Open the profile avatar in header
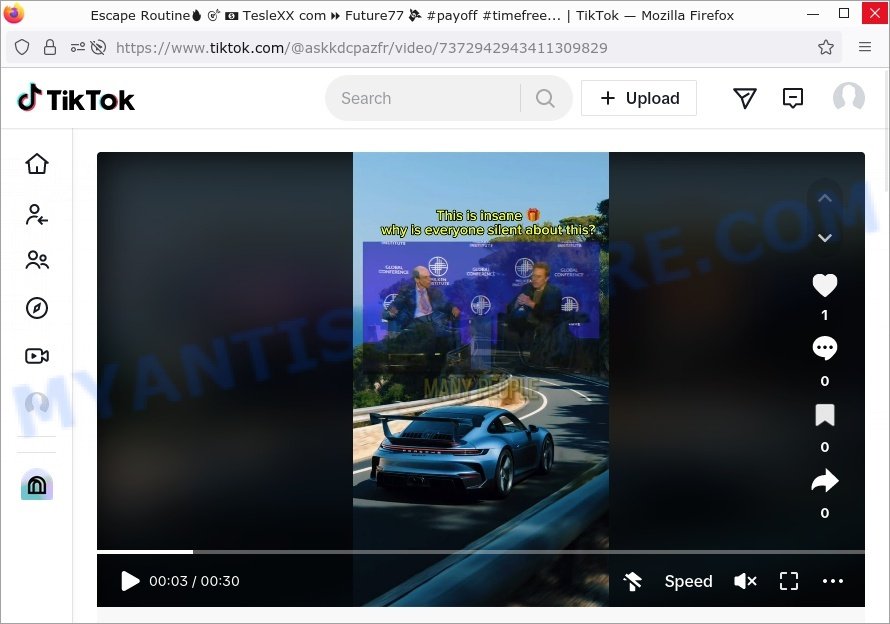890x624 pixels. [x=849, y=97]
